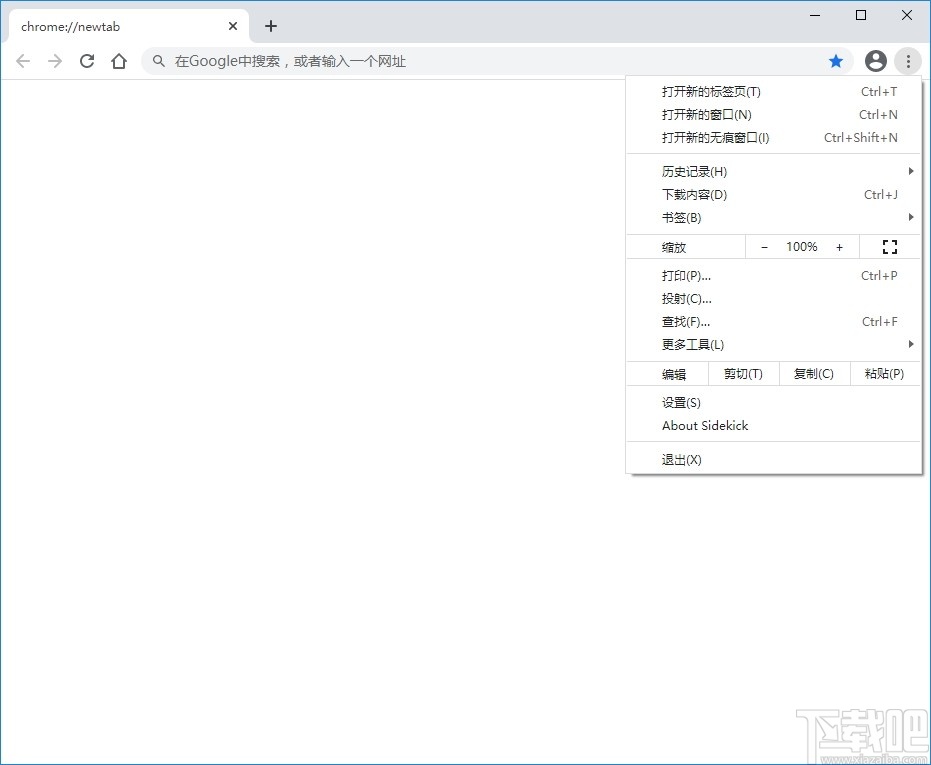Select 打开新的无痕窗口 menu item
The height and width of the screenshot is (765, 931).
(x=715, y=137)
